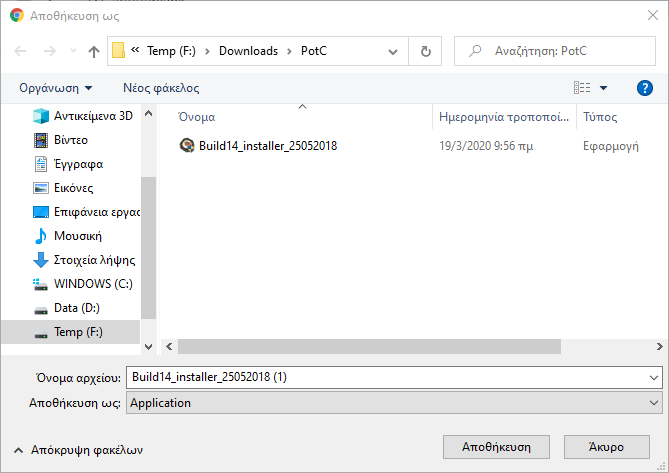Click the blue downloads arrow icon

(41, 260)
